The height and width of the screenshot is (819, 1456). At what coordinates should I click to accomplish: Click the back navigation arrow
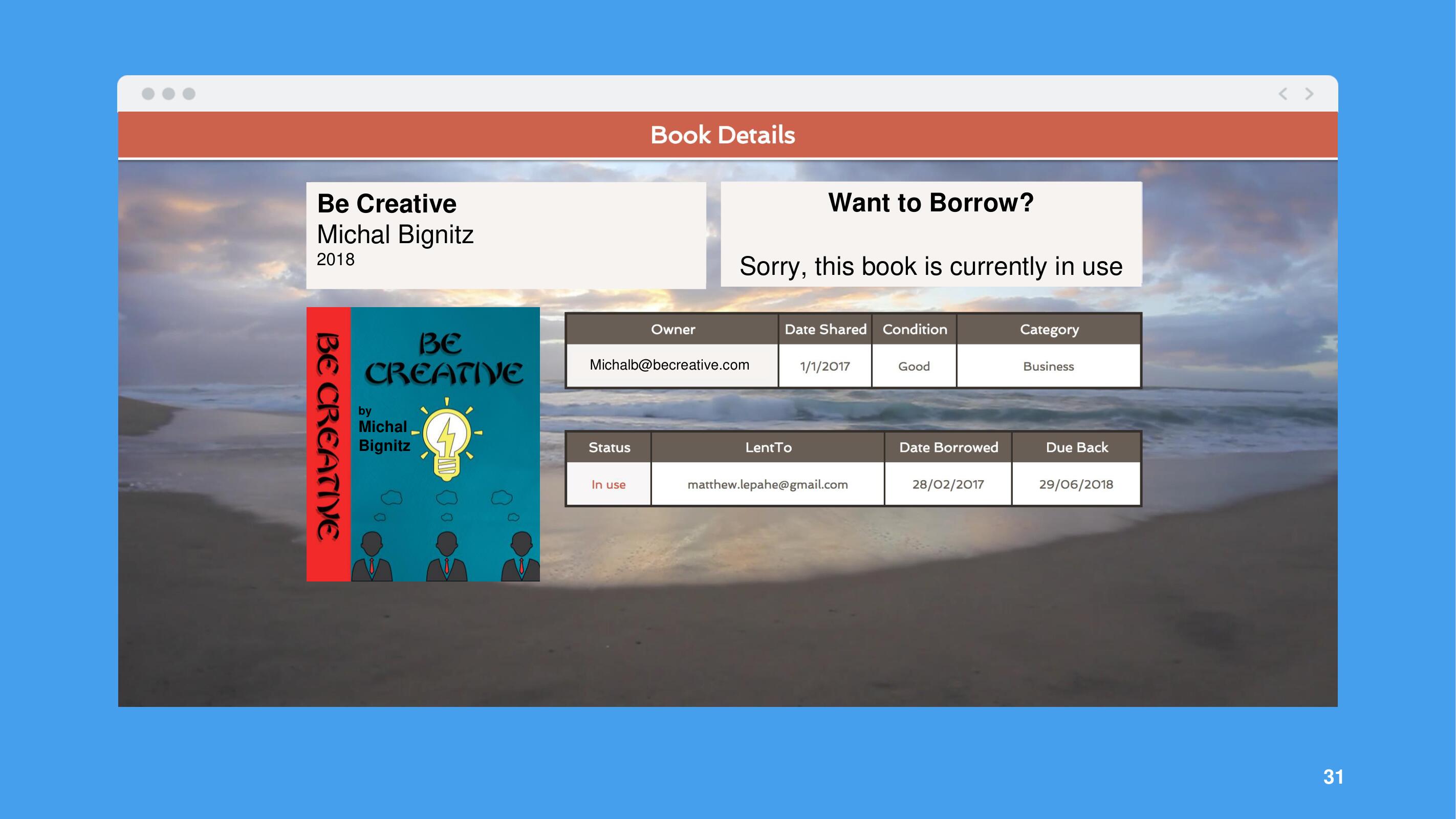(1284, 94)
